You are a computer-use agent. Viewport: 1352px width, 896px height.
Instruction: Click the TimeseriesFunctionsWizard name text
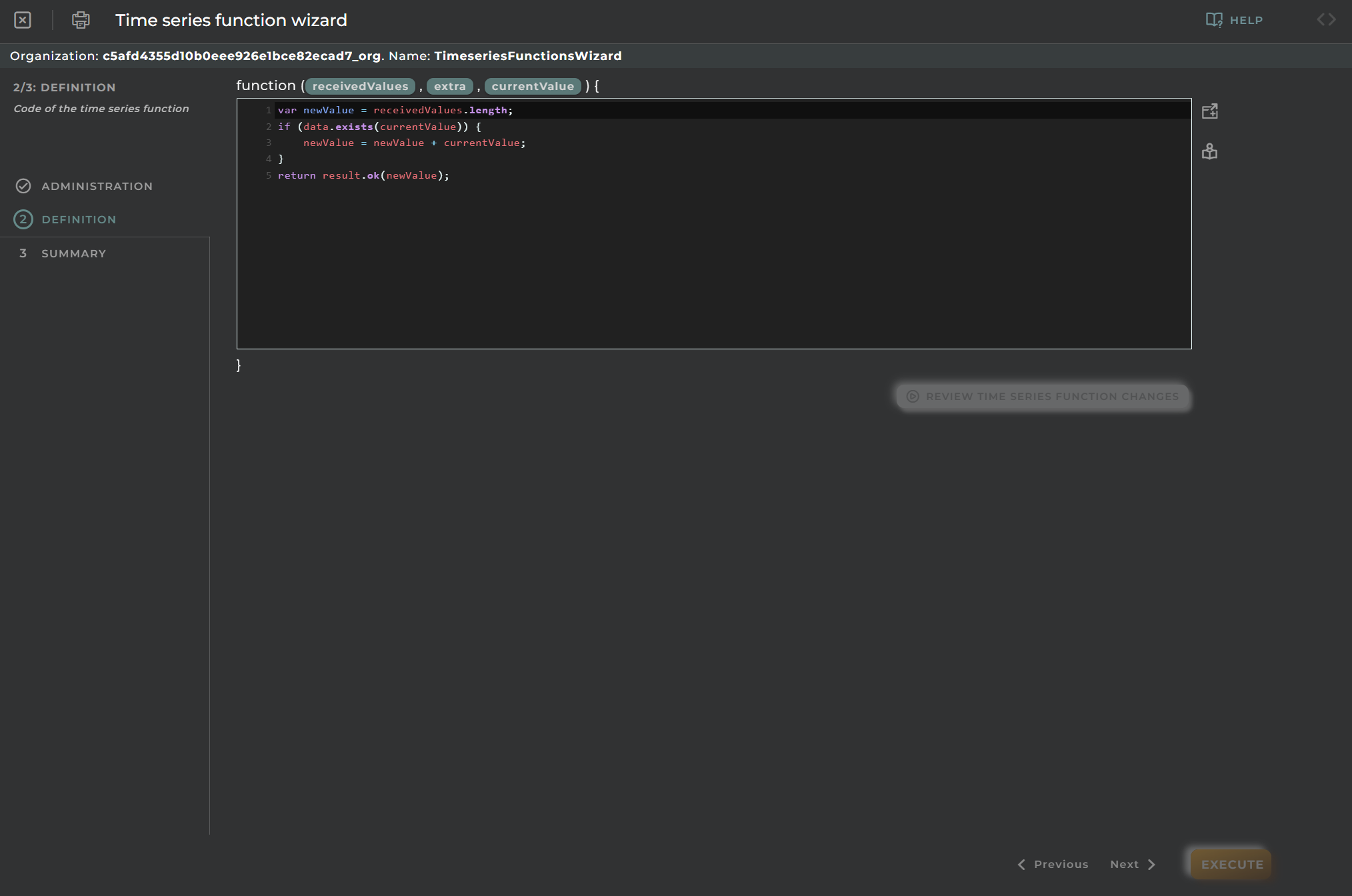528,56
